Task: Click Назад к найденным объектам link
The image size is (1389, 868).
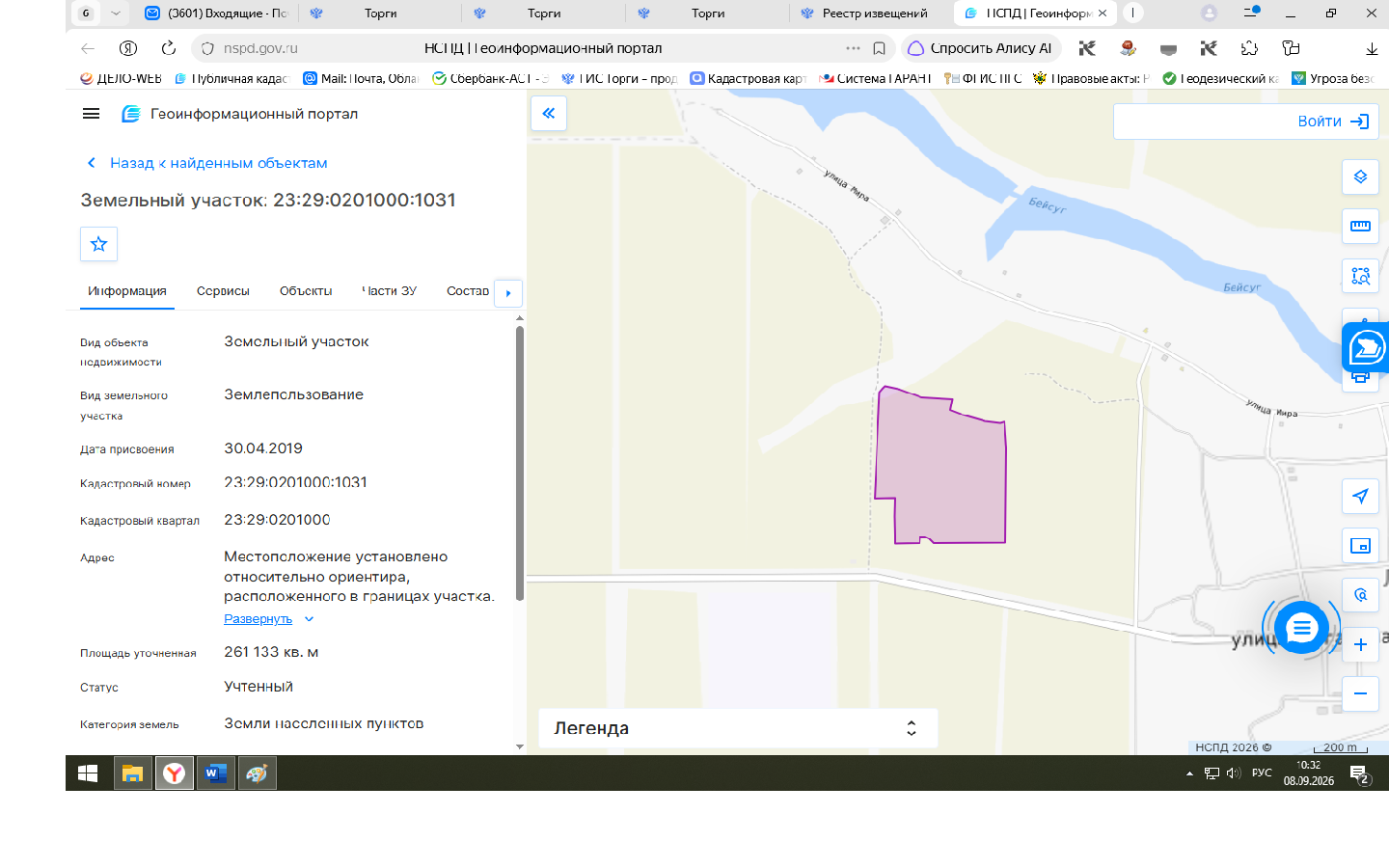Action: (207, 163)
